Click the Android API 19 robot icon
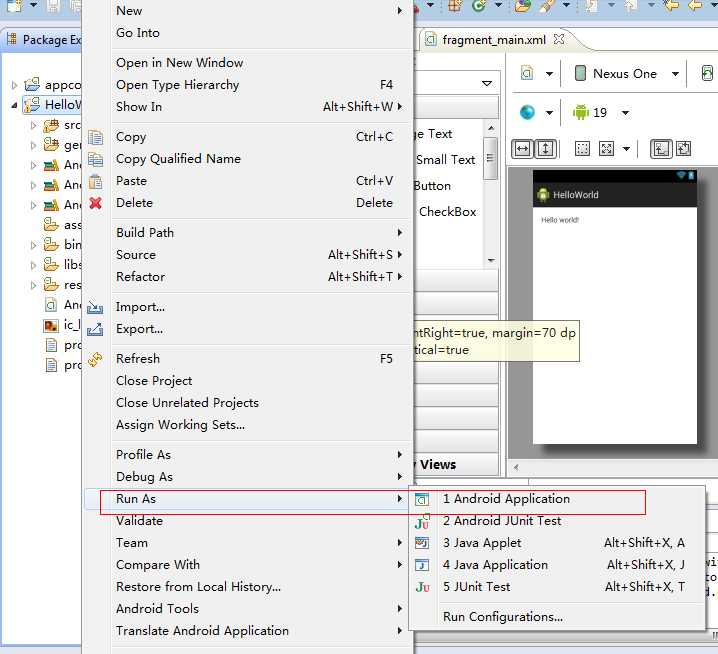 click(x=581, y=112)
